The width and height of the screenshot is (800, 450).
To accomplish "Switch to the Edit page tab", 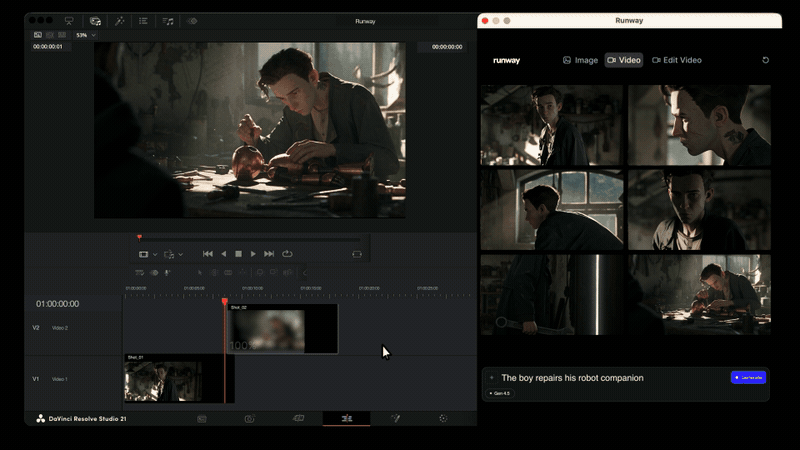I will tap(298, 418).
